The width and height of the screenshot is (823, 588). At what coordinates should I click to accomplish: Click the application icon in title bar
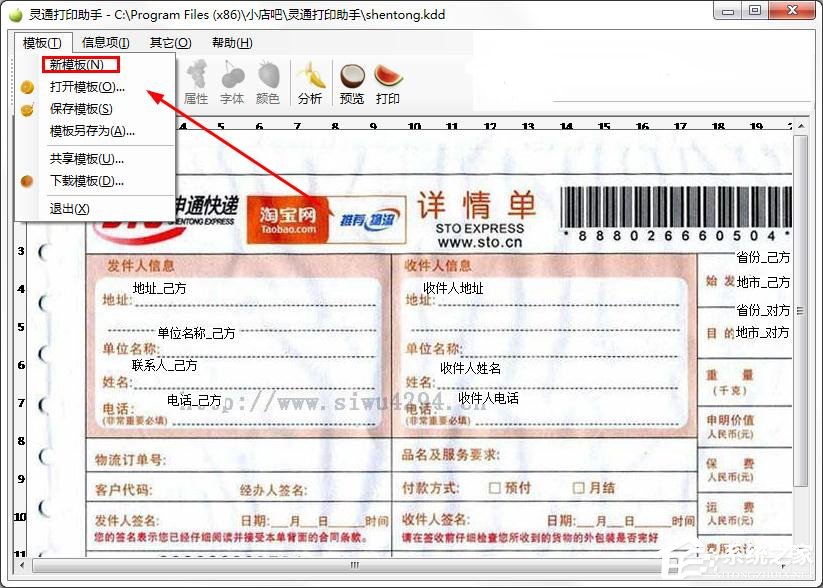coord(13,13)
